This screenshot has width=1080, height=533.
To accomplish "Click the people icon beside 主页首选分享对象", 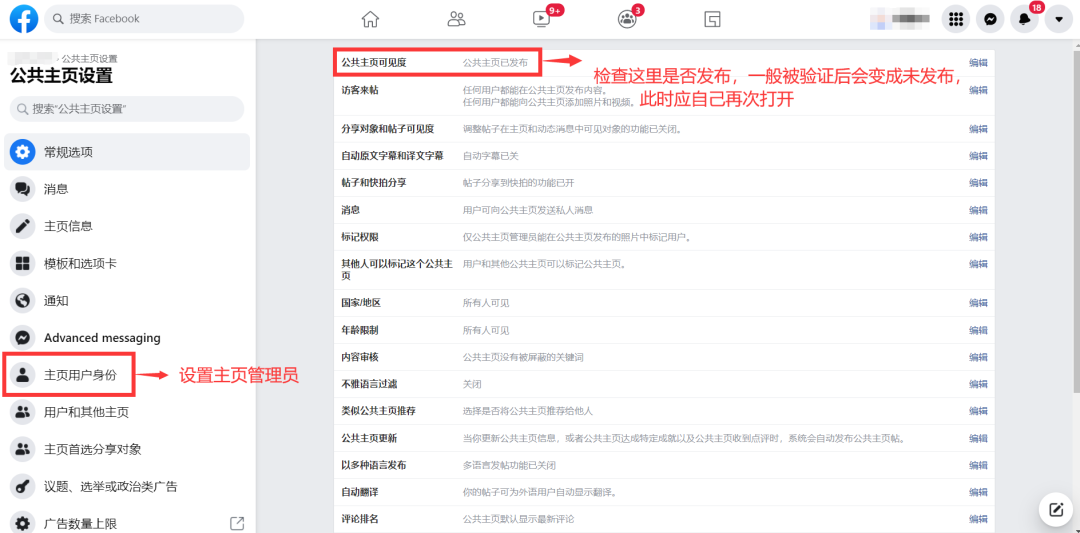I will click(x=23, y=450).
